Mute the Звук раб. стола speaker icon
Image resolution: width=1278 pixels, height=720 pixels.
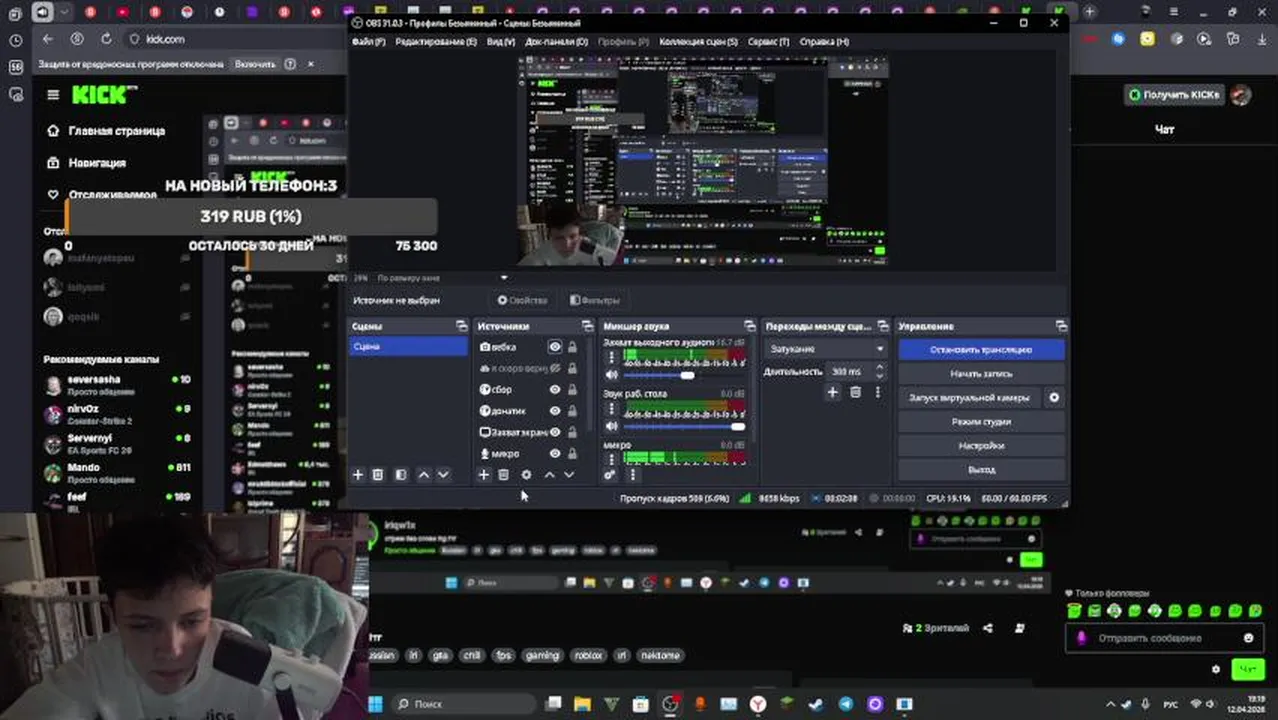click(612, 427)
